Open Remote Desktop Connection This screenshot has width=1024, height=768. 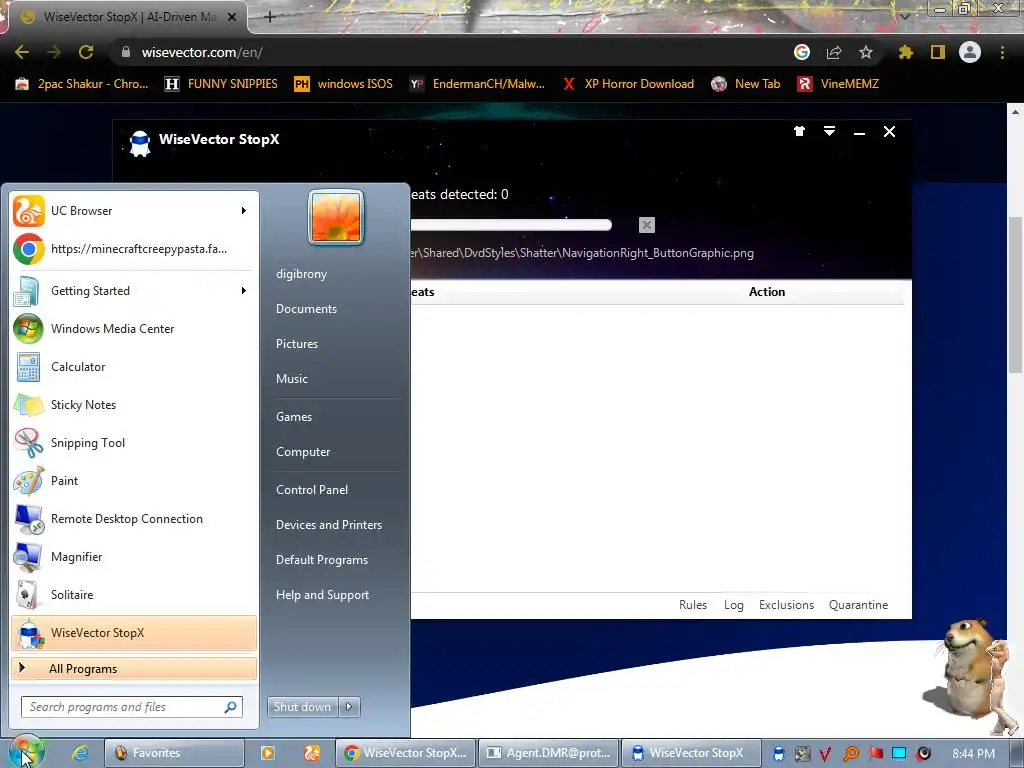tap(134, 519)
